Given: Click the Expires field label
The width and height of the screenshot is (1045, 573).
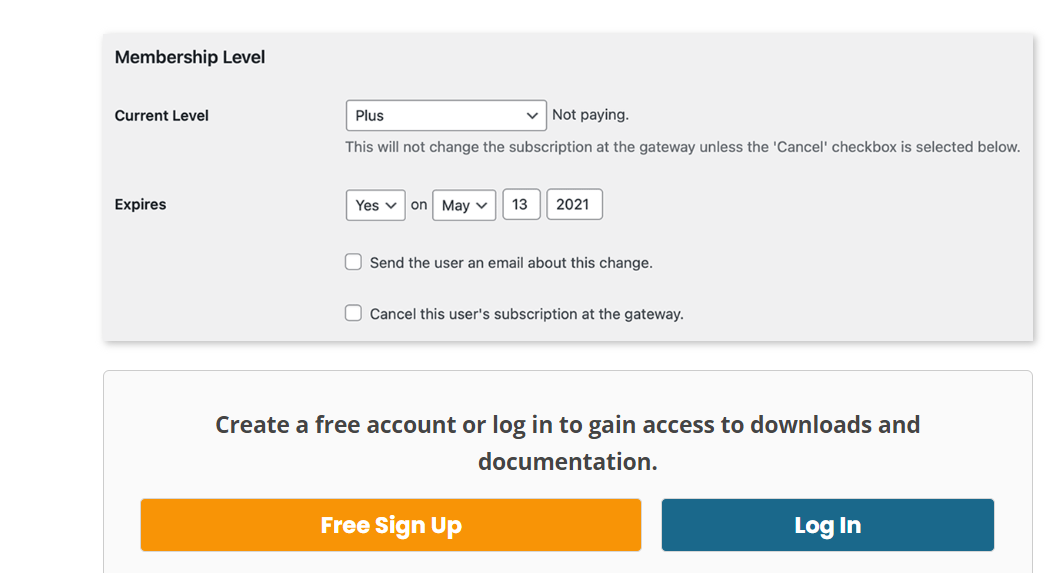Looking at the screenshot, I should [x=141, y=204].
